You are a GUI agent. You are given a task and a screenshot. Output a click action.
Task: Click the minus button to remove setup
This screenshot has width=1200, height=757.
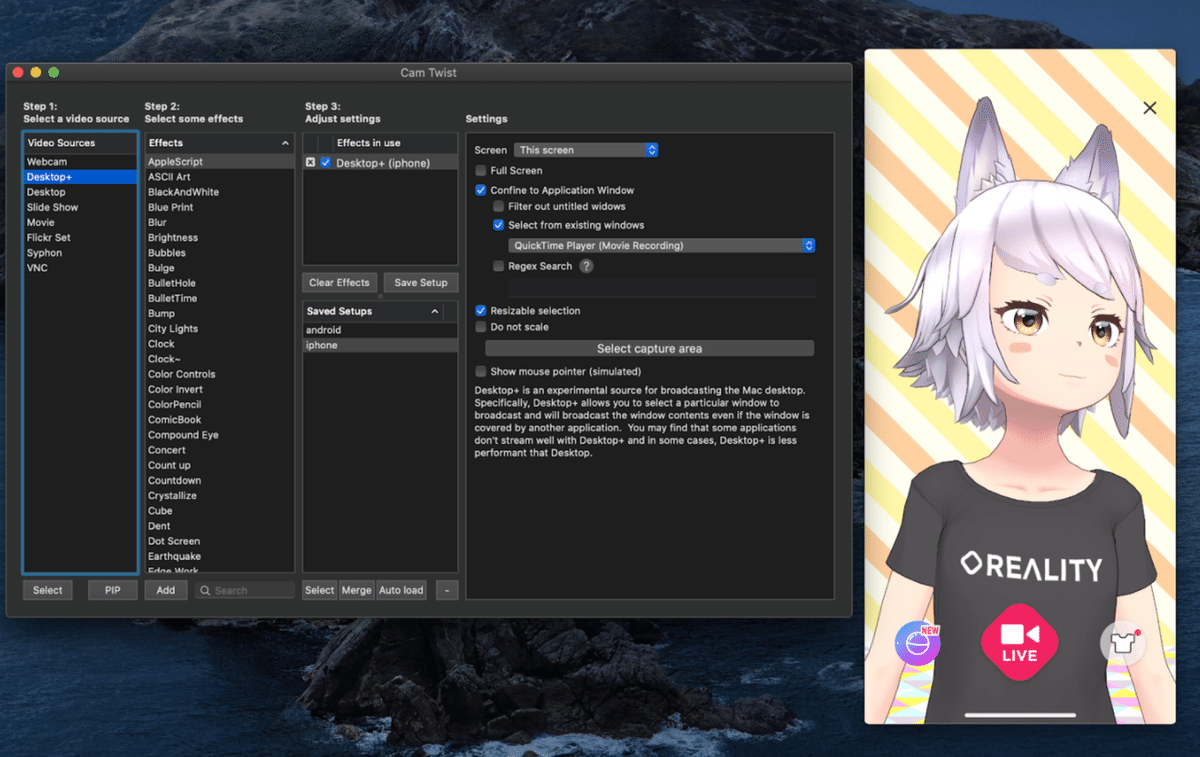click(447, 590)
